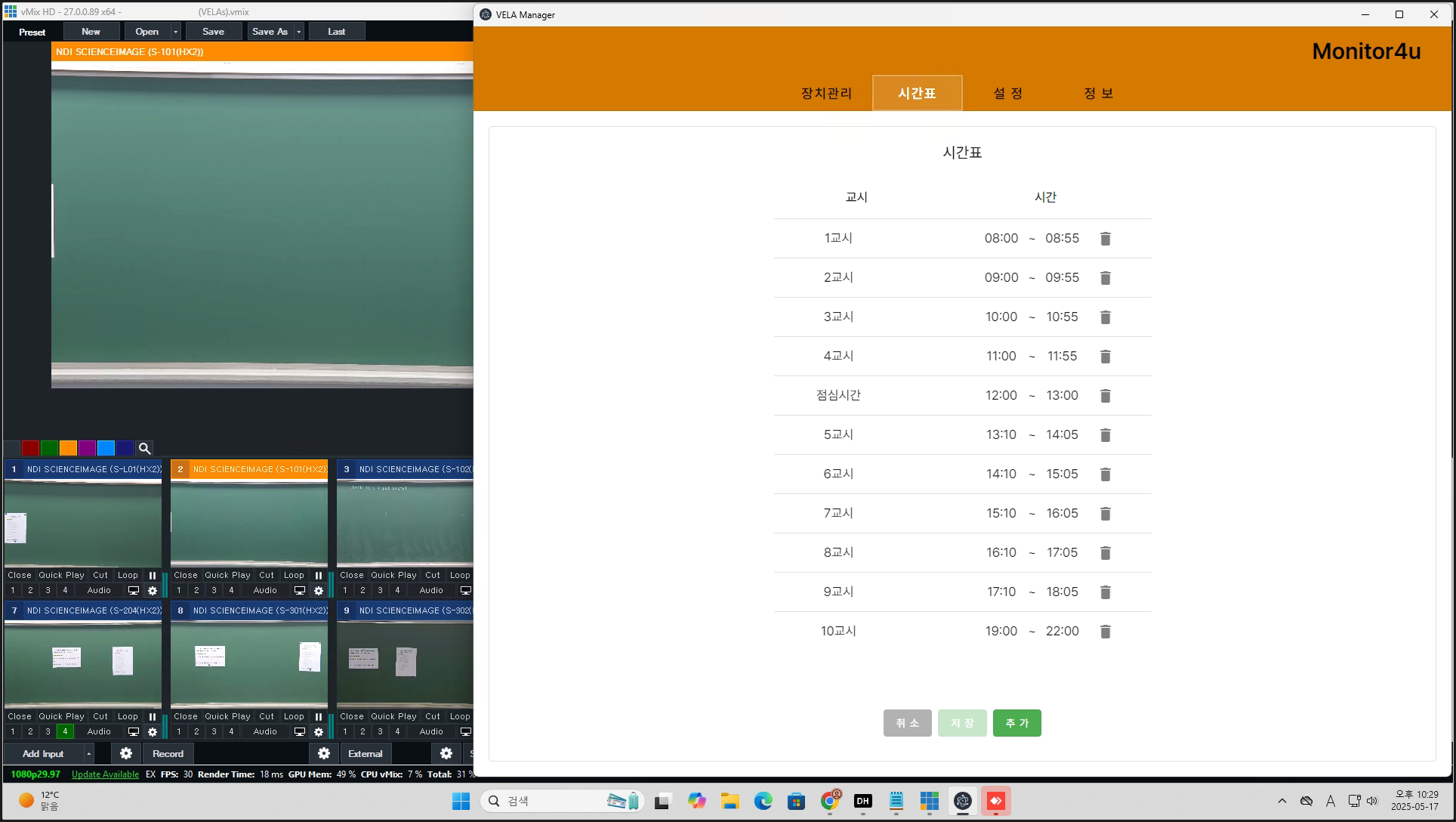Click the vMix External button
1456x822 pixels.
[x=365, y=753]
